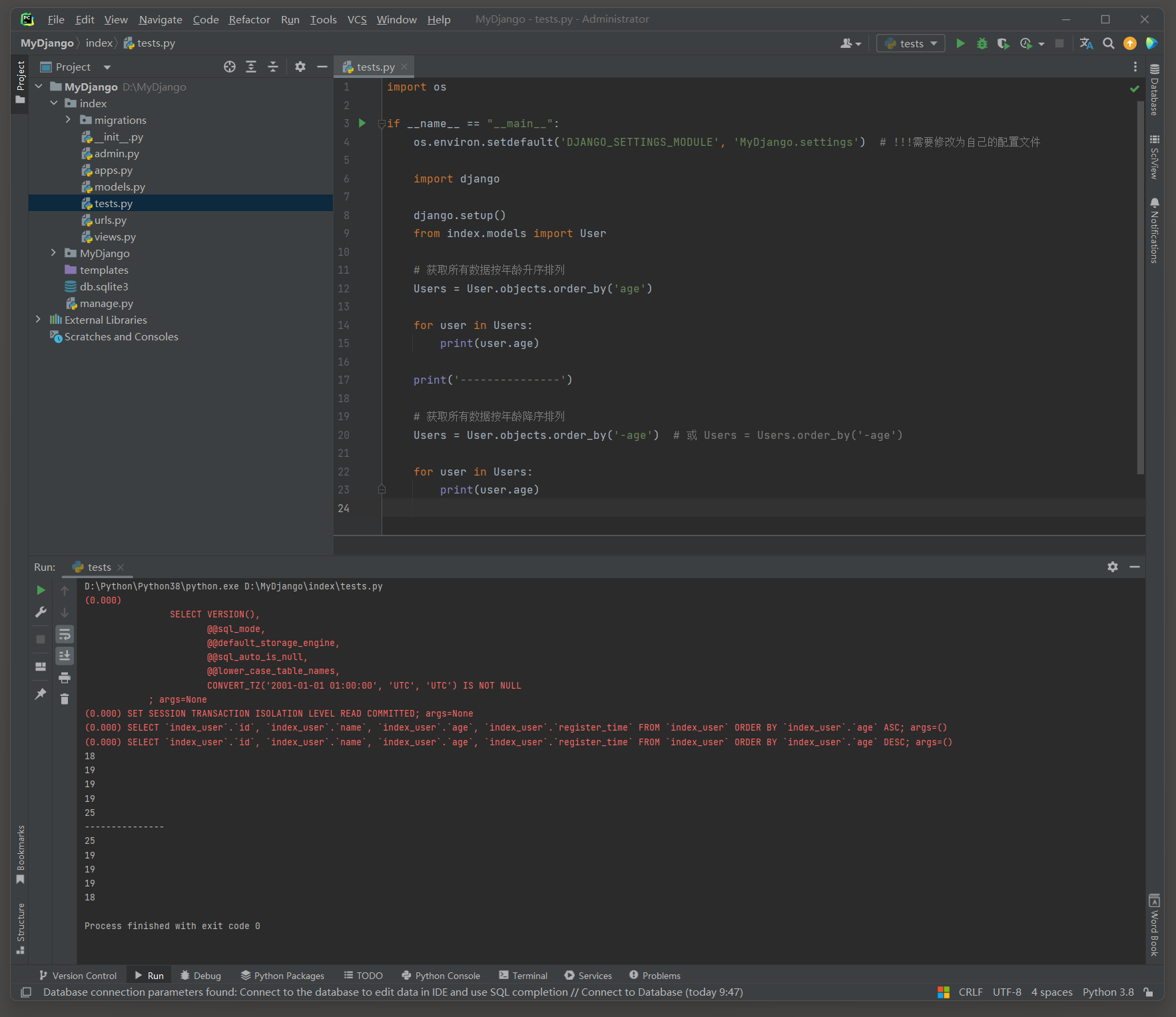Click the Python 3.8 interpreter in status bar
The height and width of the screenshot is (1017, 1176).
coord(1108,992)
